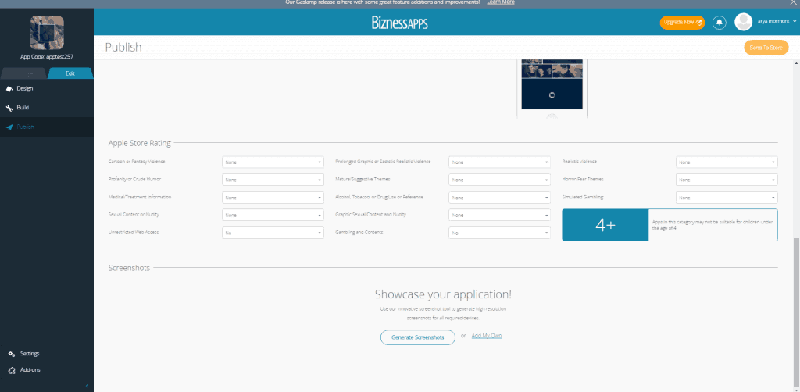Viewport: 800px width, 392px height.
Task: Open Realistic Violence dropdown
Action: (x=727, y=162)
